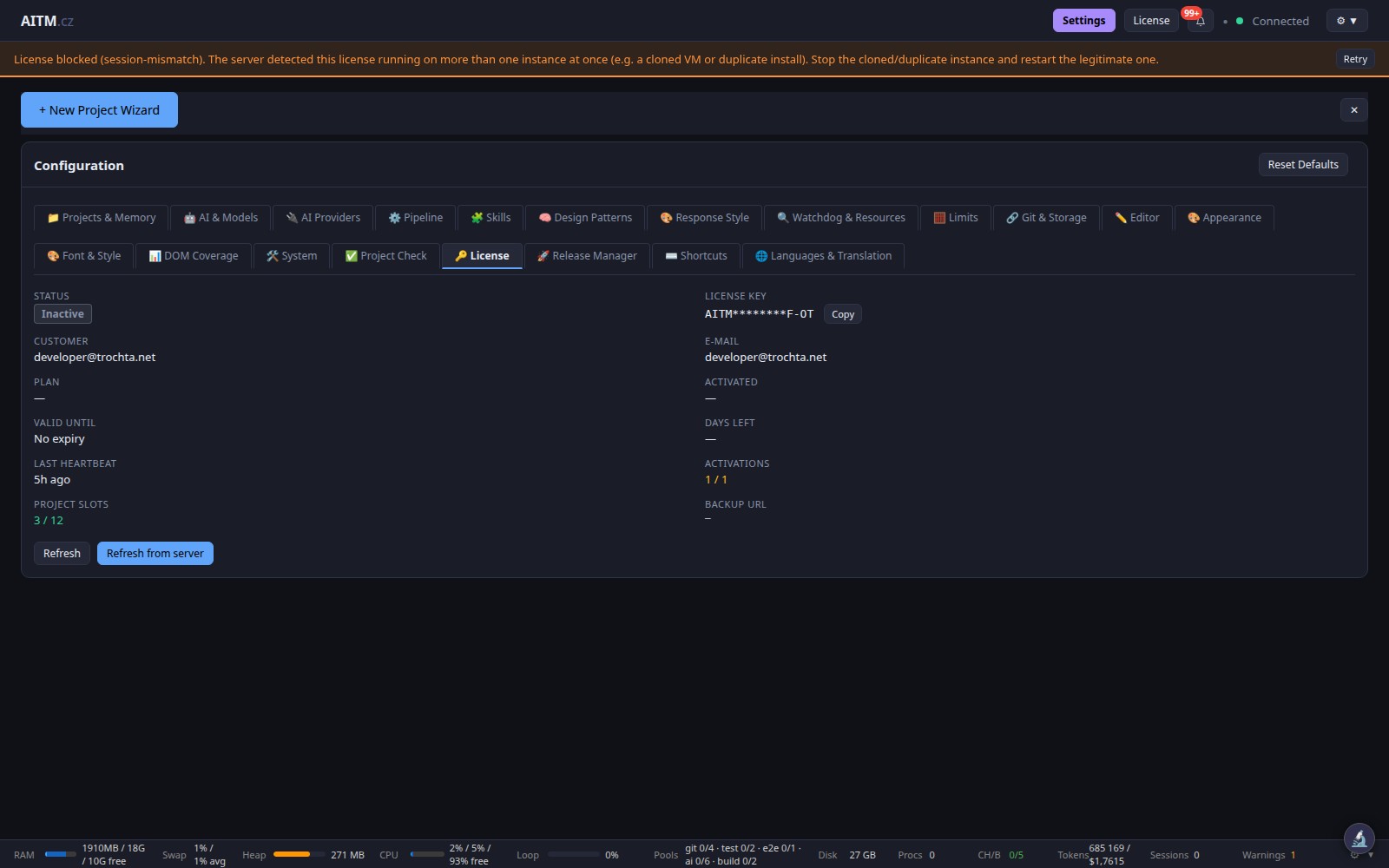Screen dimensions: 1389x868
Task: Click the masked license key value
Action: 759,314
